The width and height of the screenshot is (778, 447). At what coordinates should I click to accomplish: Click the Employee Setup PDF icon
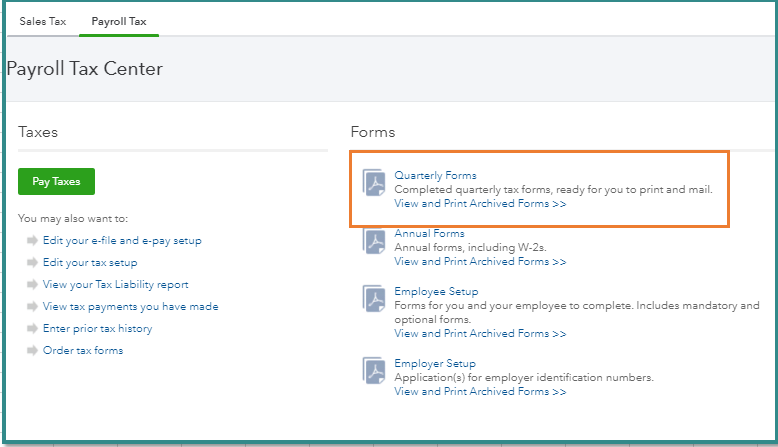point(375,299)
